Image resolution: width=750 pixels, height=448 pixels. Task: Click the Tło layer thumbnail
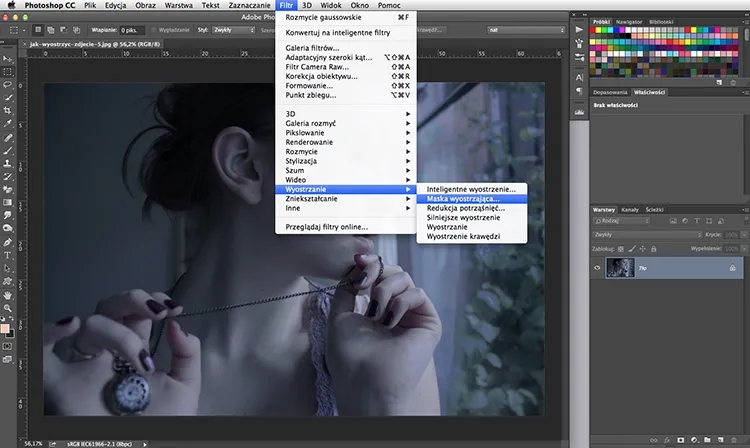tap(620, 268)
